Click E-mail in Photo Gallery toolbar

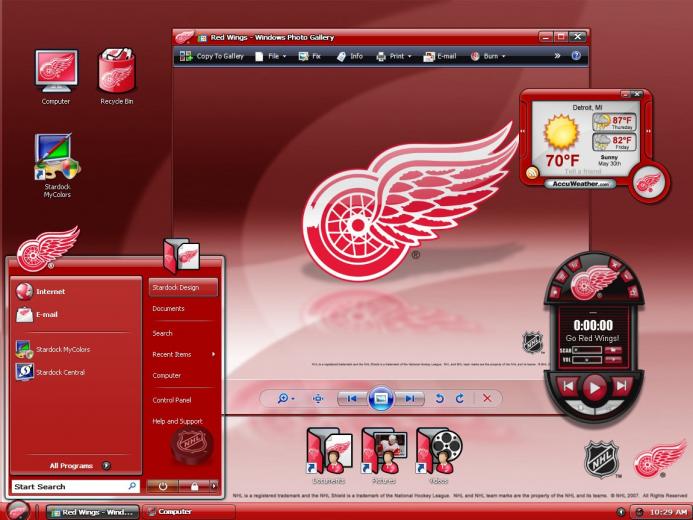point(440,56)
